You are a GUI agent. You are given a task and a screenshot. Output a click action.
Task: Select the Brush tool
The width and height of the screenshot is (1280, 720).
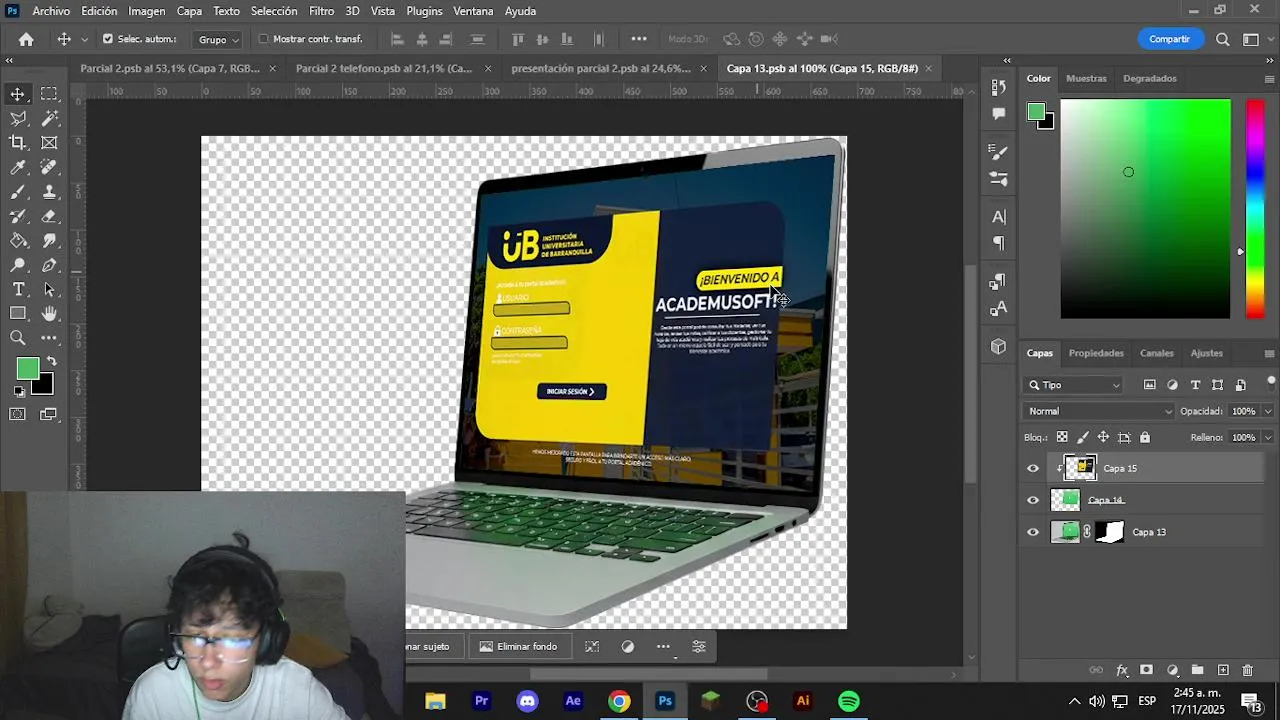(18, 192)
